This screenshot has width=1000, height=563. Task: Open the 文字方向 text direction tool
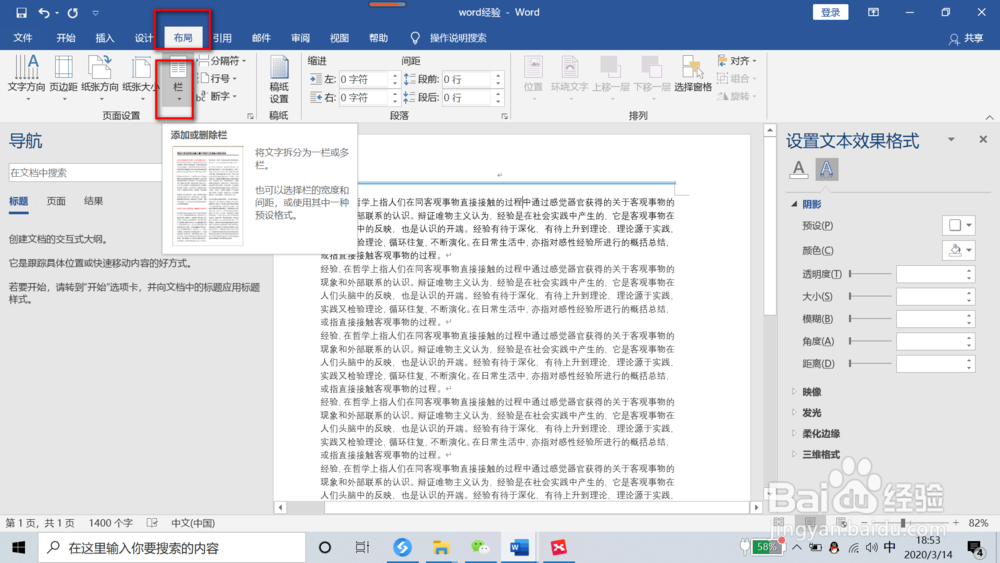[26, 77]
